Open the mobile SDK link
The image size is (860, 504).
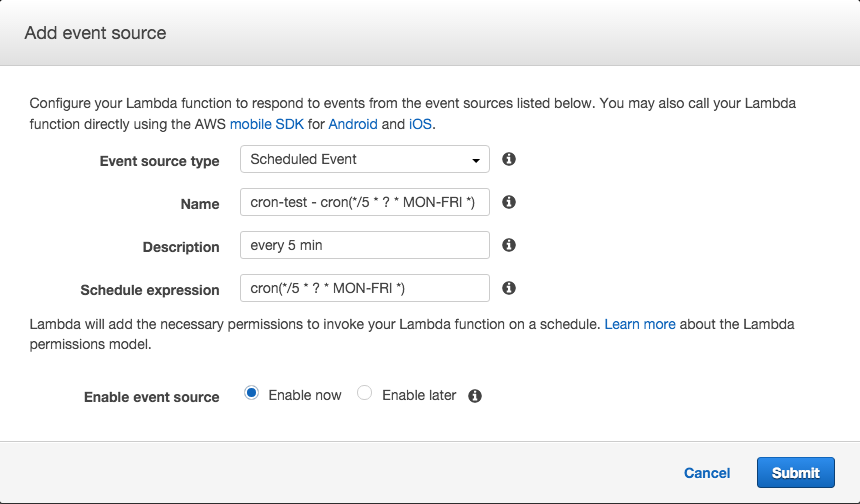tap(267, 124)
